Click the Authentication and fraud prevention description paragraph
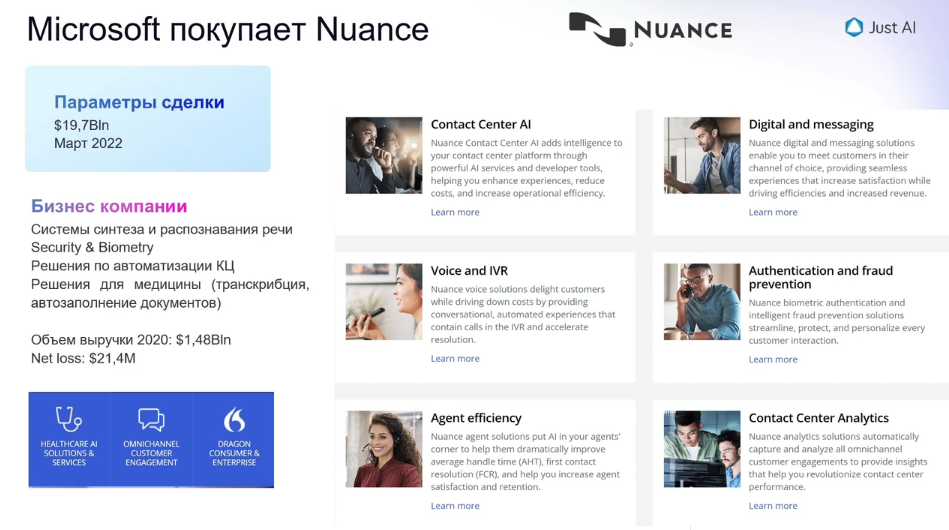 (x=837, y=322)
